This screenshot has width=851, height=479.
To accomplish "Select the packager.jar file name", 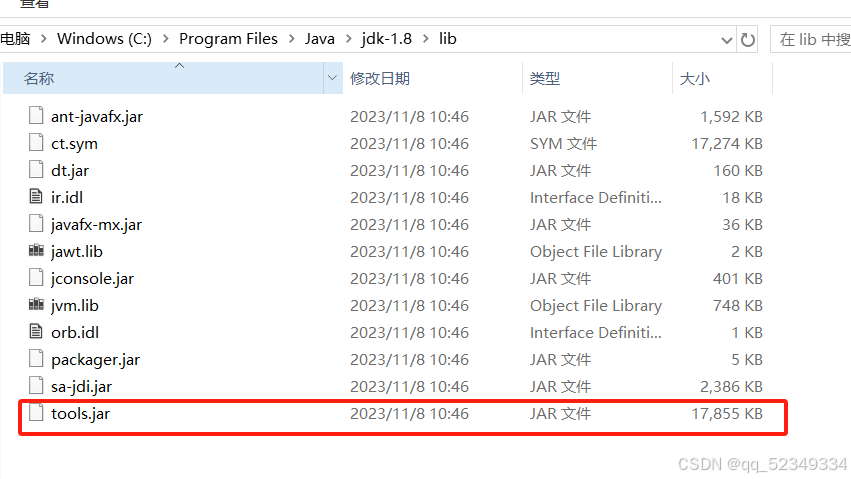I will [x=96, y=360].
